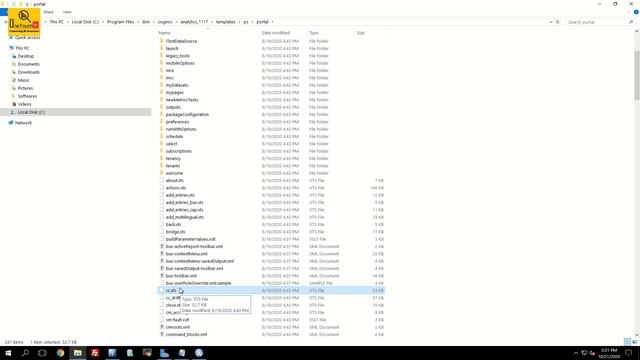
Task: Select the myDatasets folder icon
Action: pyautogui.click(x=162, y=85)
